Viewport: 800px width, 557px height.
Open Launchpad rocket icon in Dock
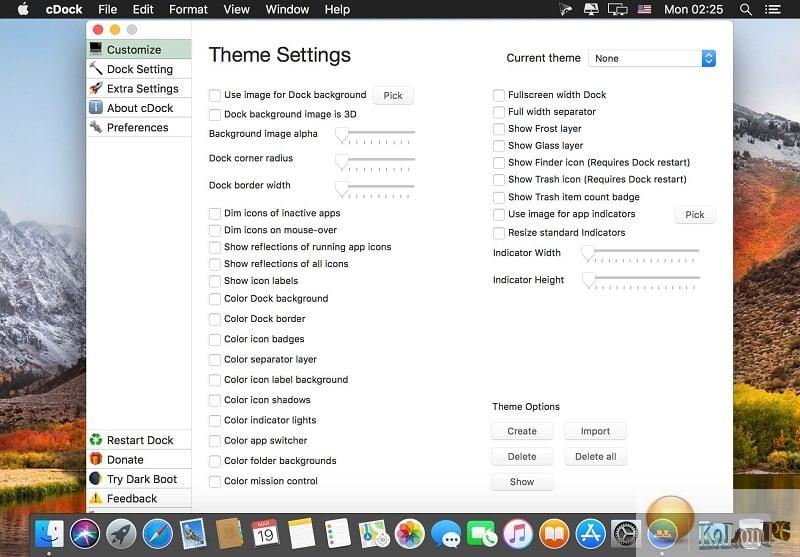coord(121,534)
